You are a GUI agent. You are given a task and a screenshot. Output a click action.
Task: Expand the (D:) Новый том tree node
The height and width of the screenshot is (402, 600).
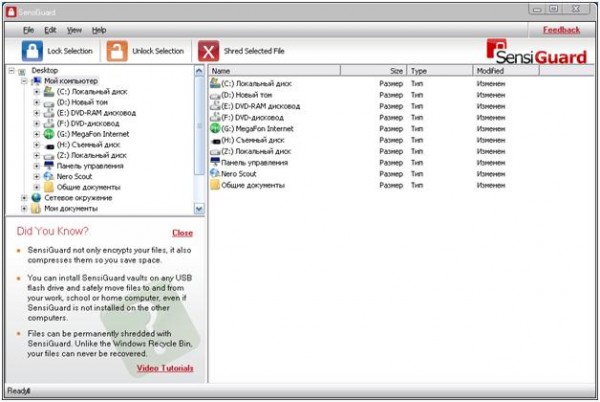(x=36, y=102)
